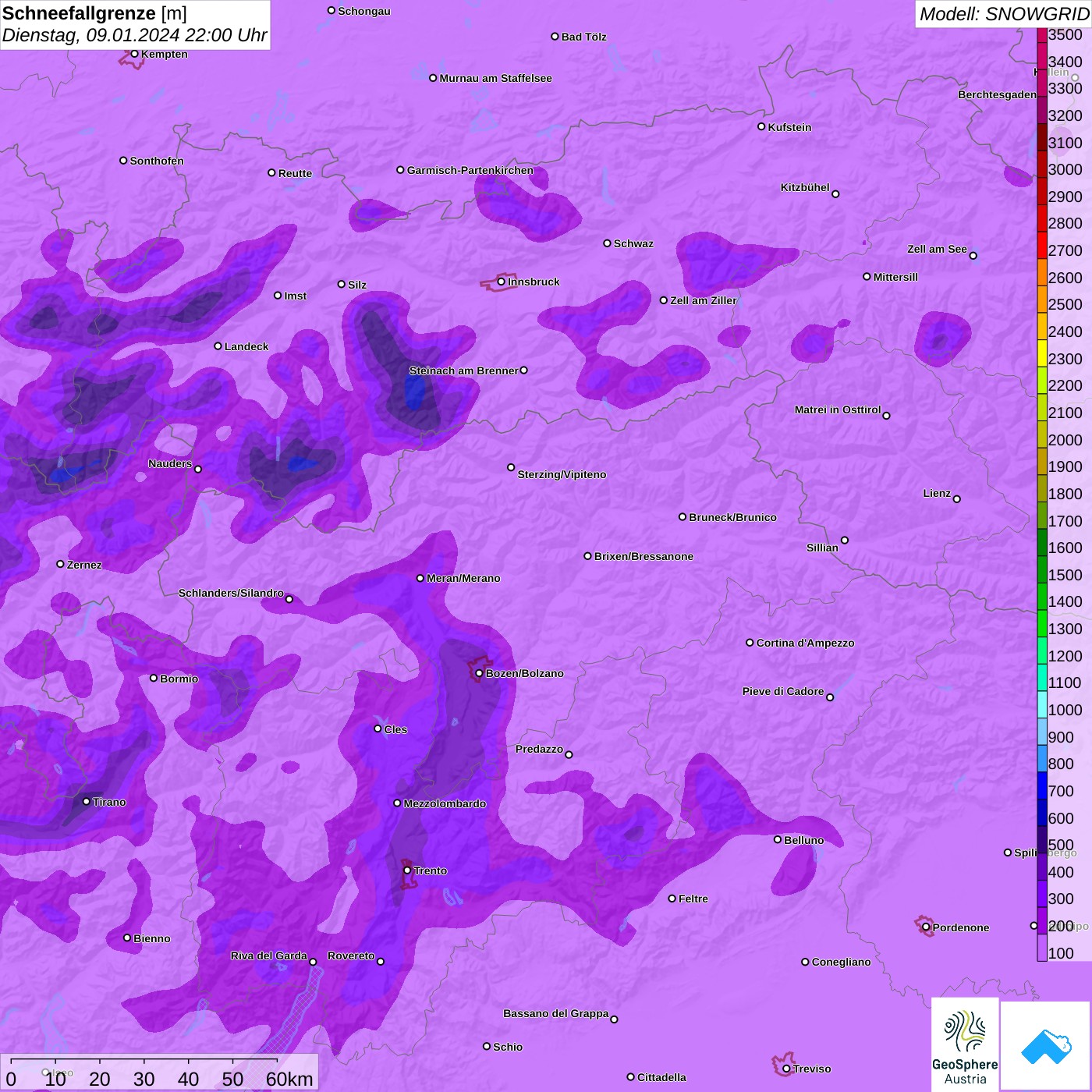This screenshot has height=1092, width=1092.
Task: Click the "Murnau am Staffelsee" label
Action: coord(495,78)
